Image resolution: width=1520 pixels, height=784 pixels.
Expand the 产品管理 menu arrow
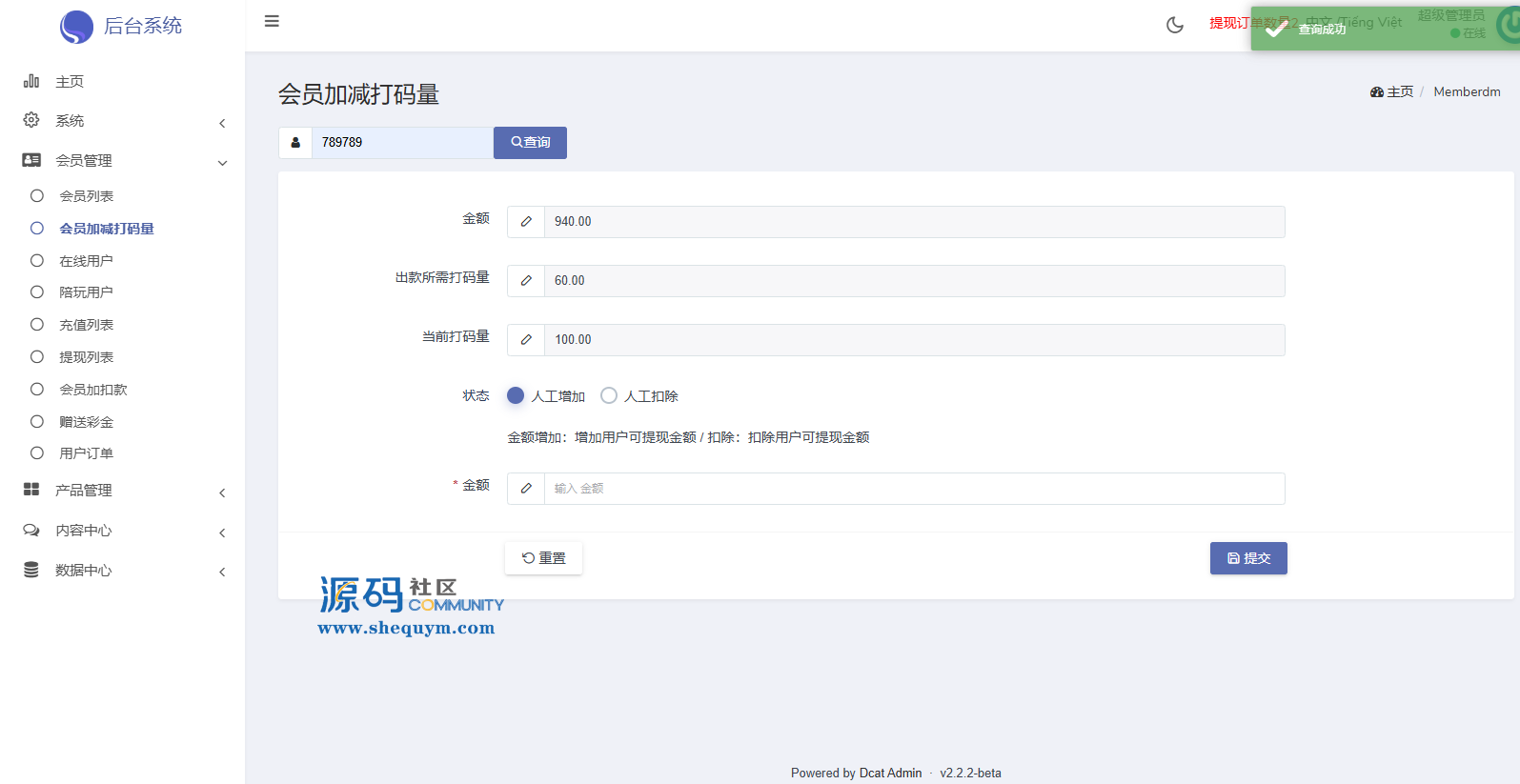tap(222, 493)
